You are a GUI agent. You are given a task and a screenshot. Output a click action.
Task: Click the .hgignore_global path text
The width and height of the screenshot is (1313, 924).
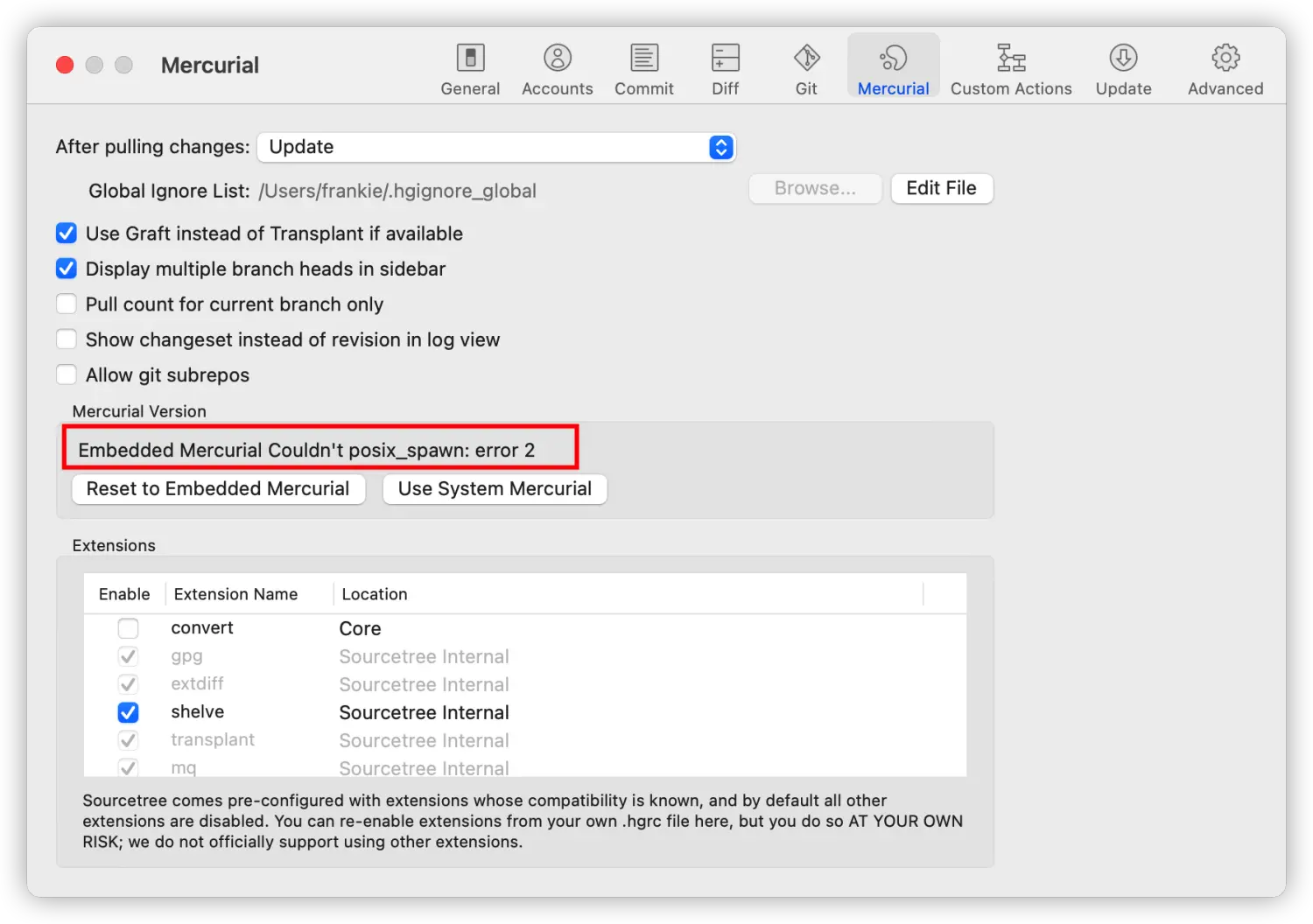tap(397, 191)
